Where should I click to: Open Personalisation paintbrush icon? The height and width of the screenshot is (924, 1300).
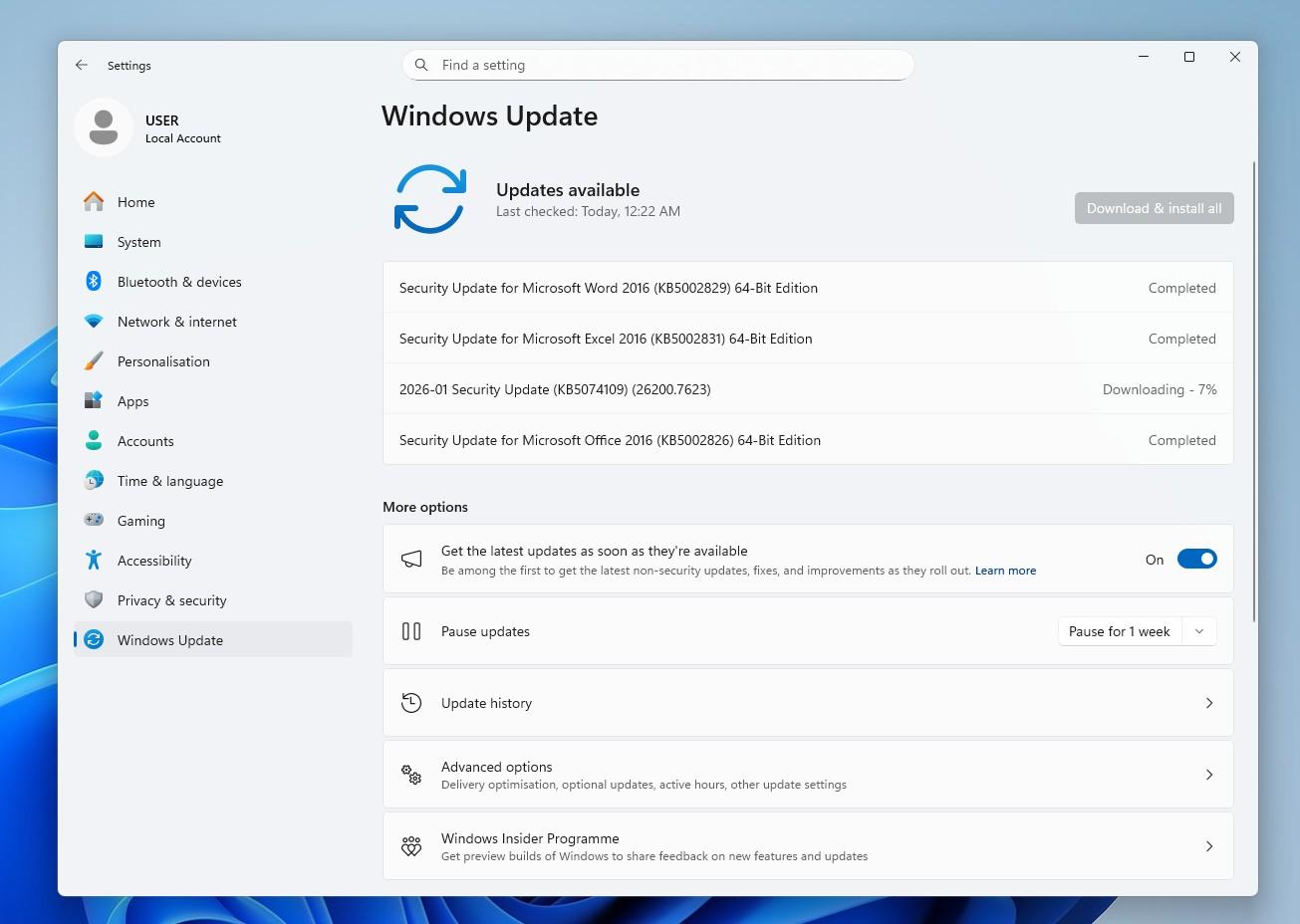pyautogui.click(x=94, y=361)
